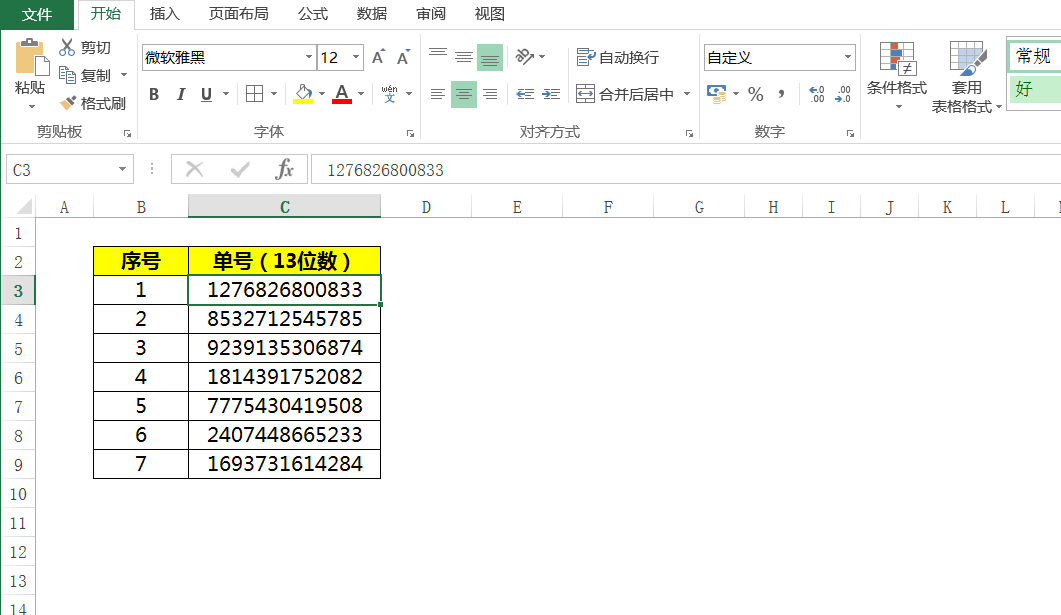
Task: Click the Copy icon
Action: 67,74
